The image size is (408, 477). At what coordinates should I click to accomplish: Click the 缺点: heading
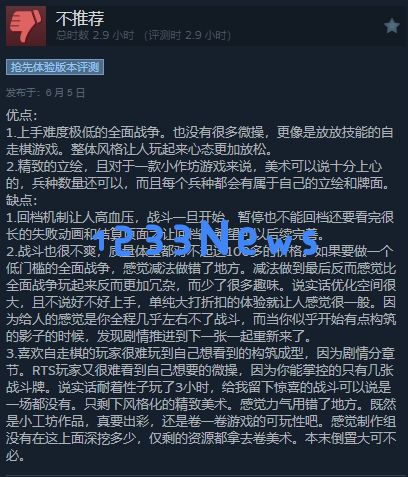(x=22, y=200)
